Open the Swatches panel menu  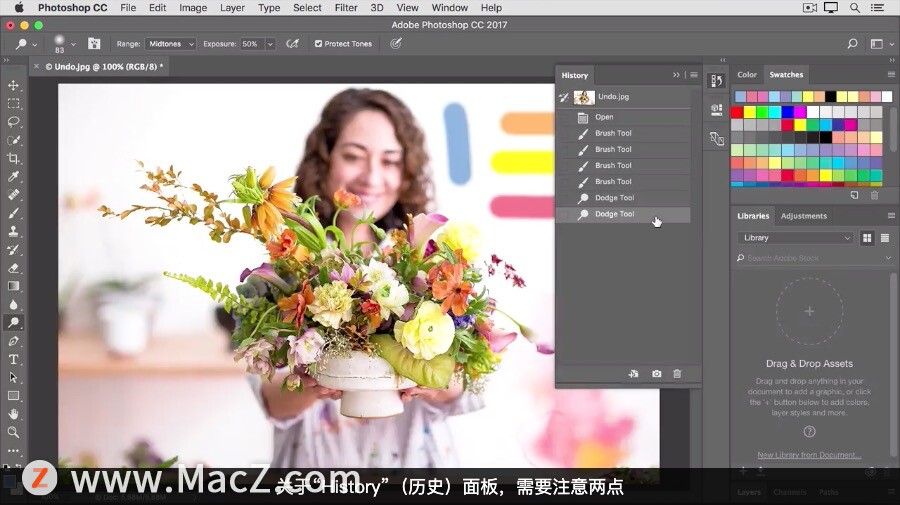891,75
